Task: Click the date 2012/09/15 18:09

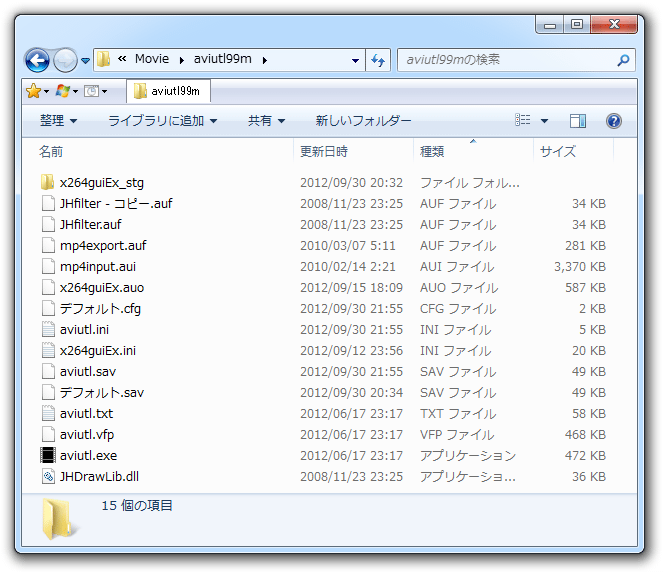Action: pos(351,288)
